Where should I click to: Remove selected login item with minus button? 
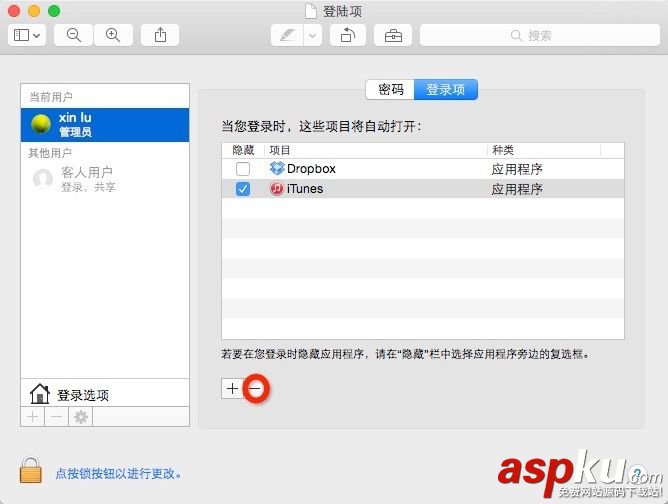click(255, 389)
